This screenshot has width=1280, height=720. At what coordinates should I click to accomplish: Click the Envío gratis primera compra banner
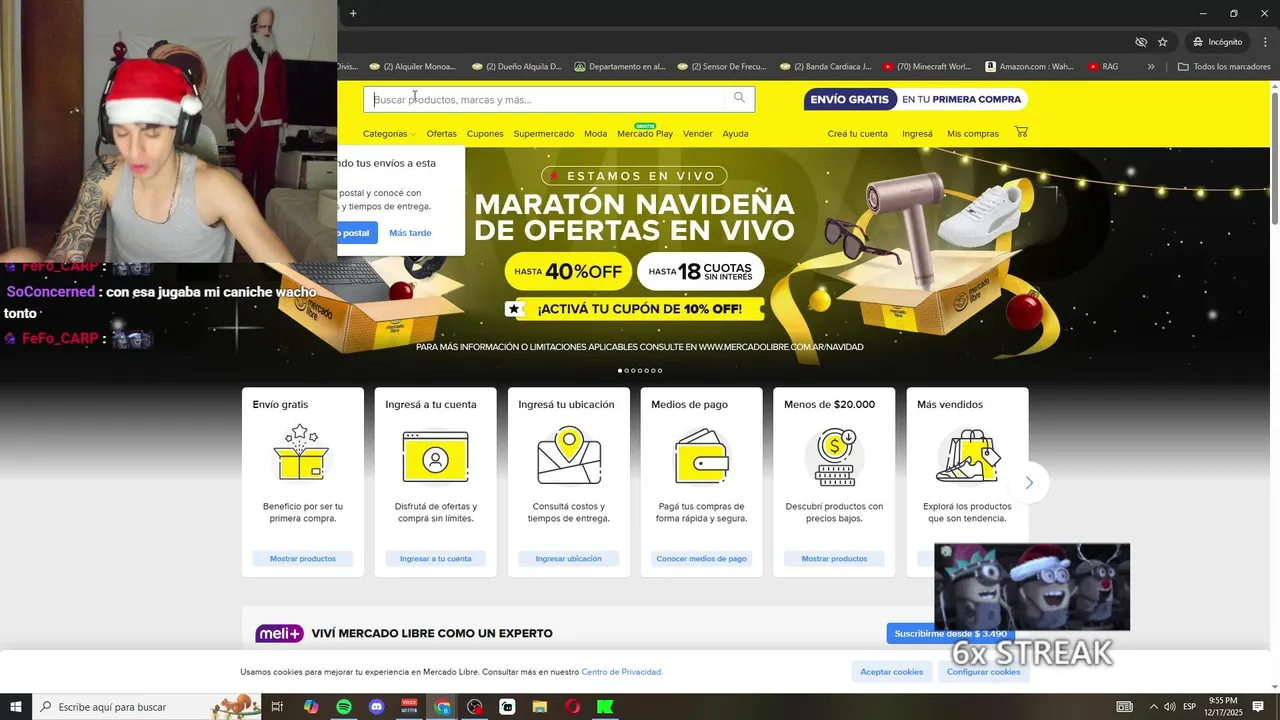915,99
